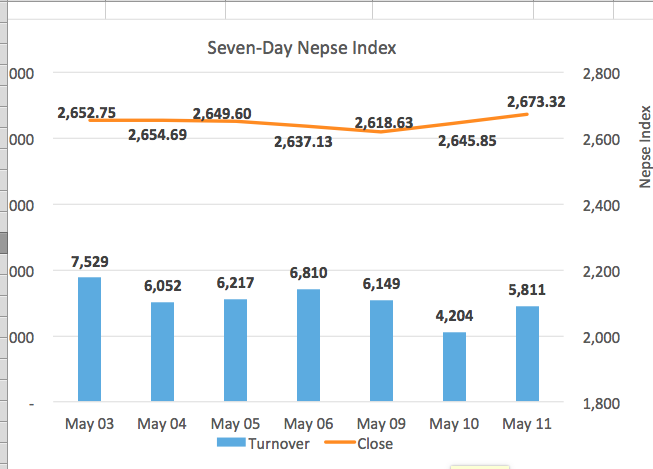
Task: Click the 2,618.63 close data label
Action: (383, 123)
